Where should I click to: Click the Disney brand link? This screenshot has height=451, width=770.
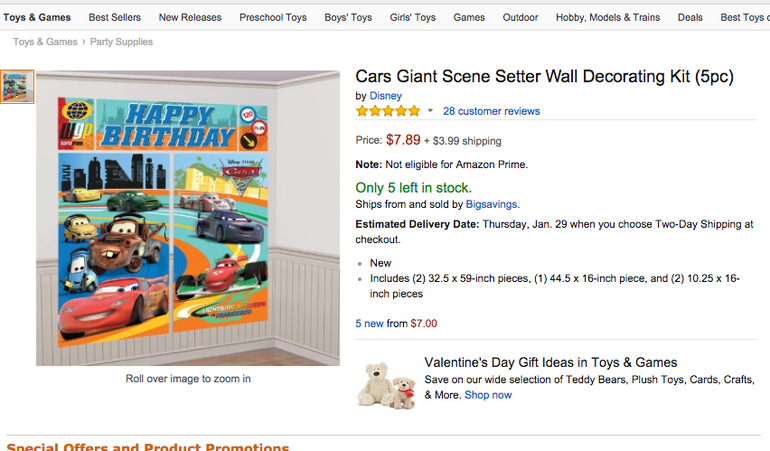385,96
